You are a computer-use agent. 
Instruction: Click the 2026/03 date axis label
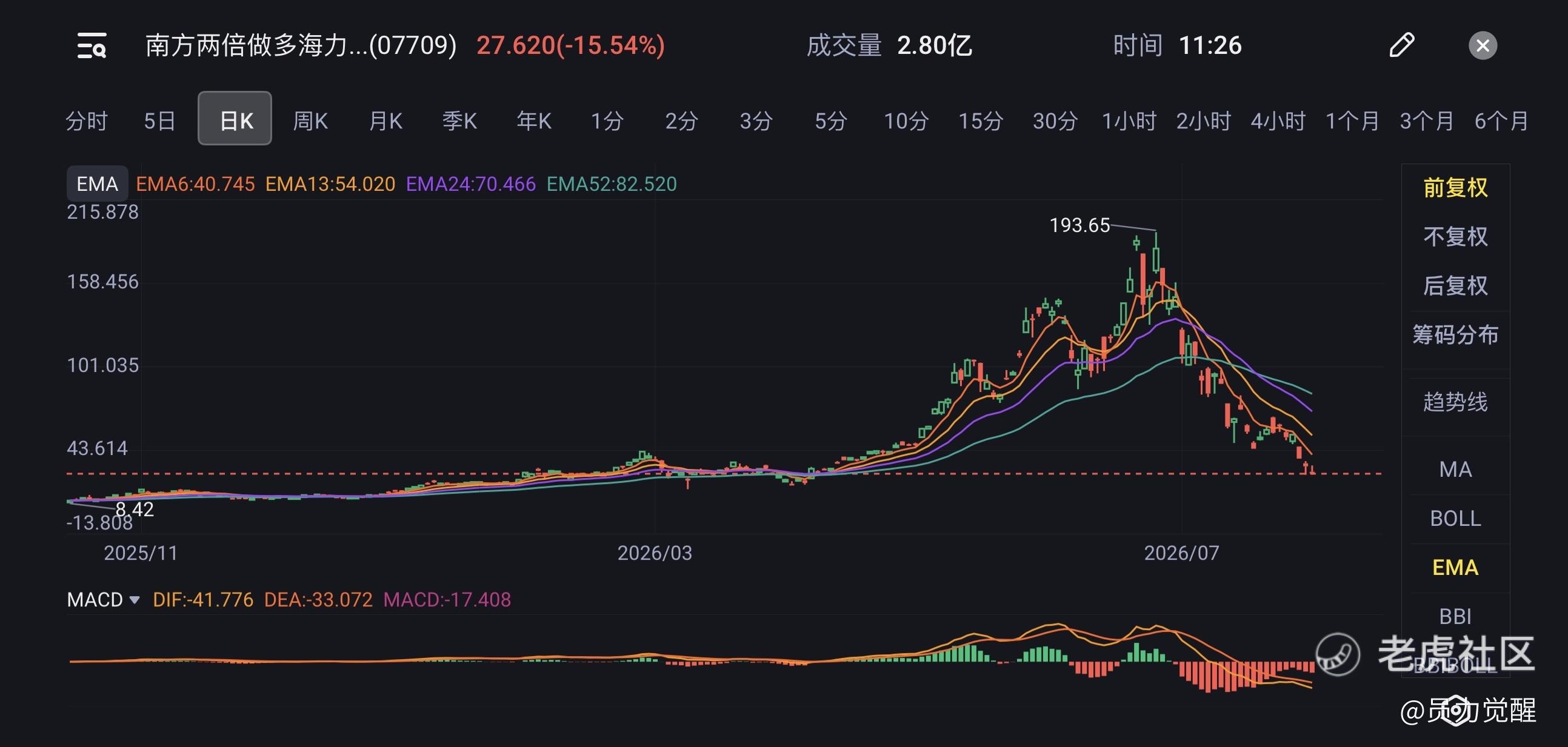pyautogui.click(x=655, y=553)
